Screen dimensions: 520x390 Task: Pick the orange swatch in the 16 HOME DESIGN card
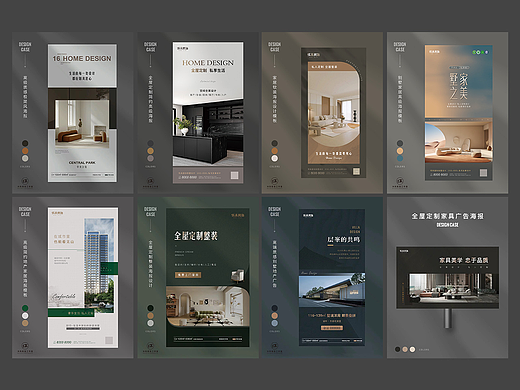25,151
